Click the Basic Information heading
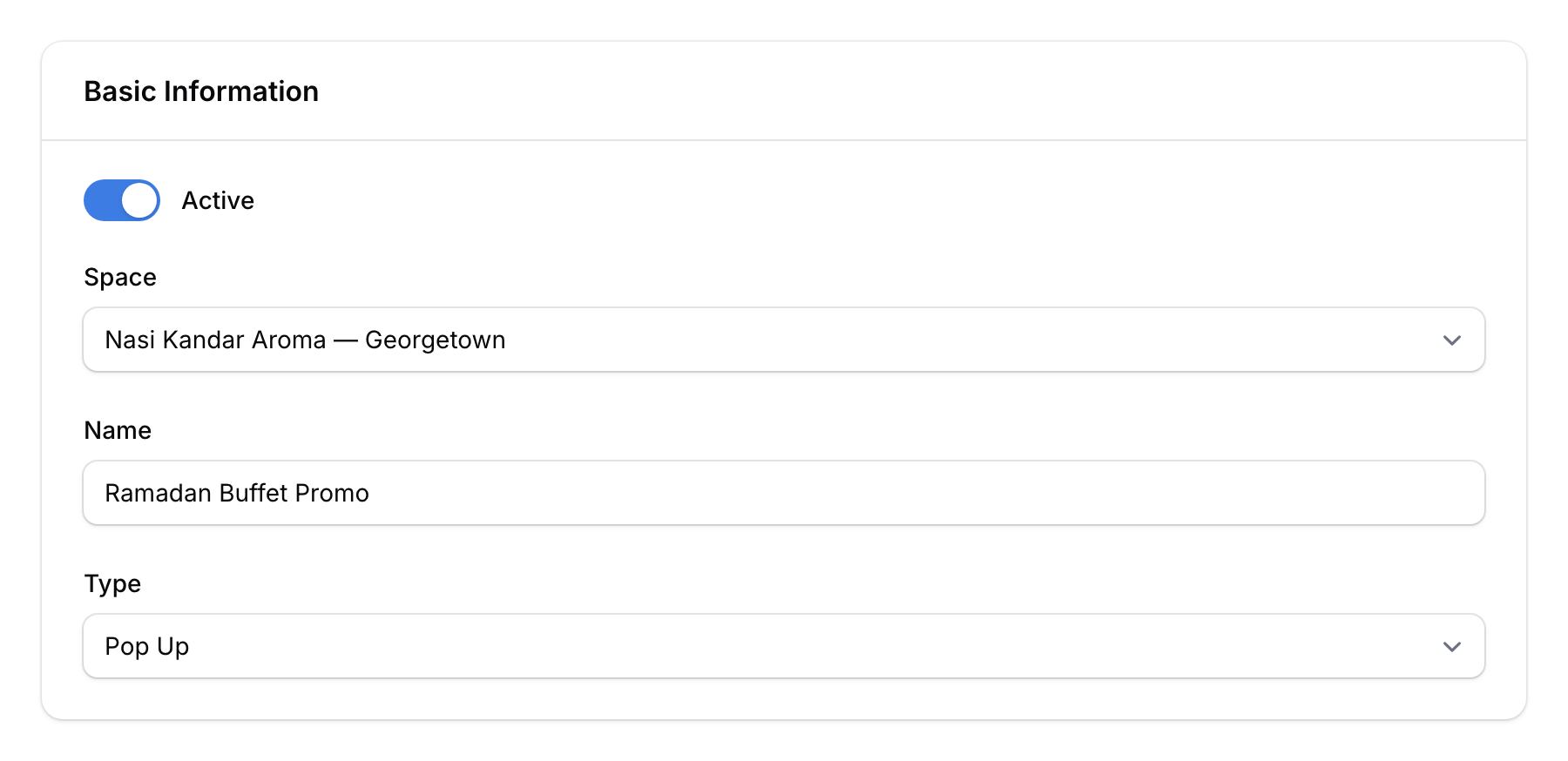1568x761 pixels. [x=201, y=91]
